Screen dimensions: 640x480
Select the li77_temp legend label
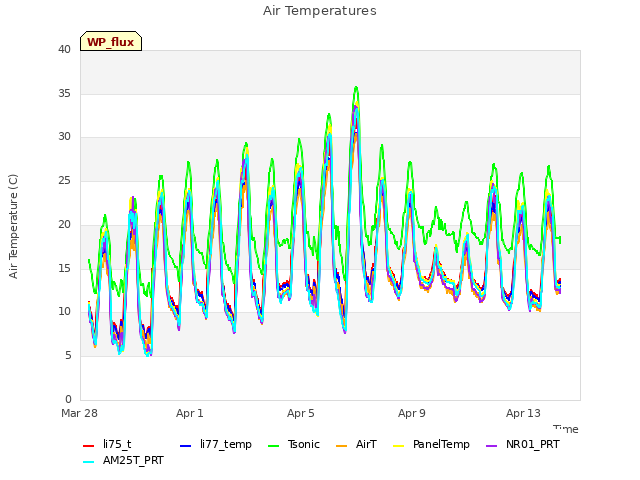pyautogui.click(x=226, y=444)
